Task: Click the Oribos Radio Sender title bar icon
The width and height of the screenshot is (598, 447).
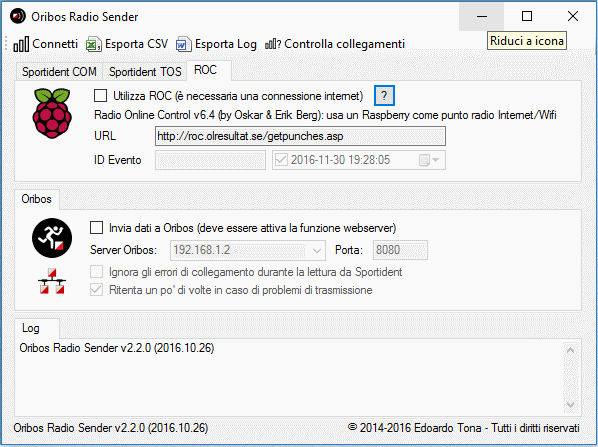Action: (18, 16)
